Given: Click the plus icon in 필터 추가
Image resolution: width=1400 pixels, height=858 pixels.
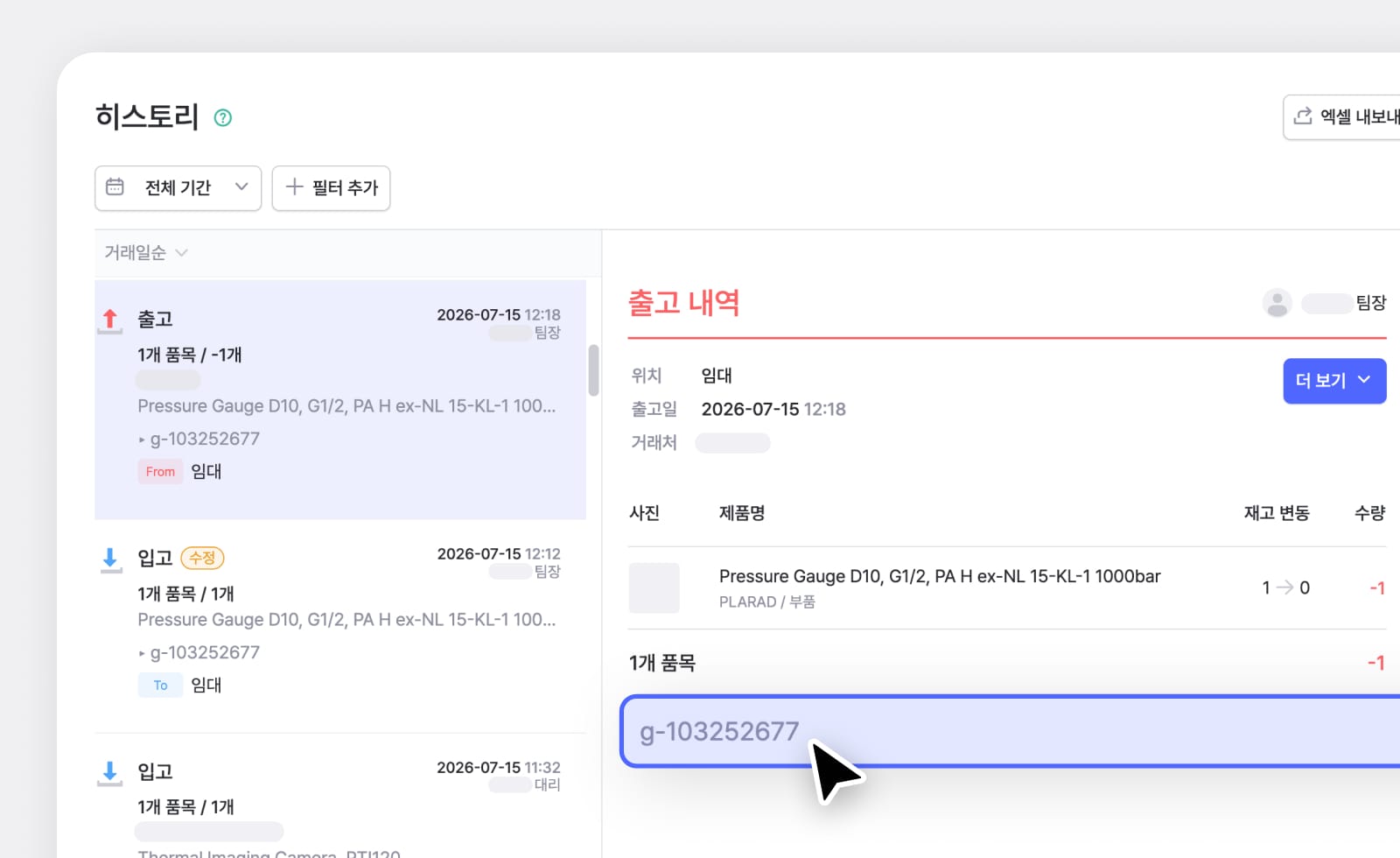Looking at the screenshot, I should click(x=294, y=186).
